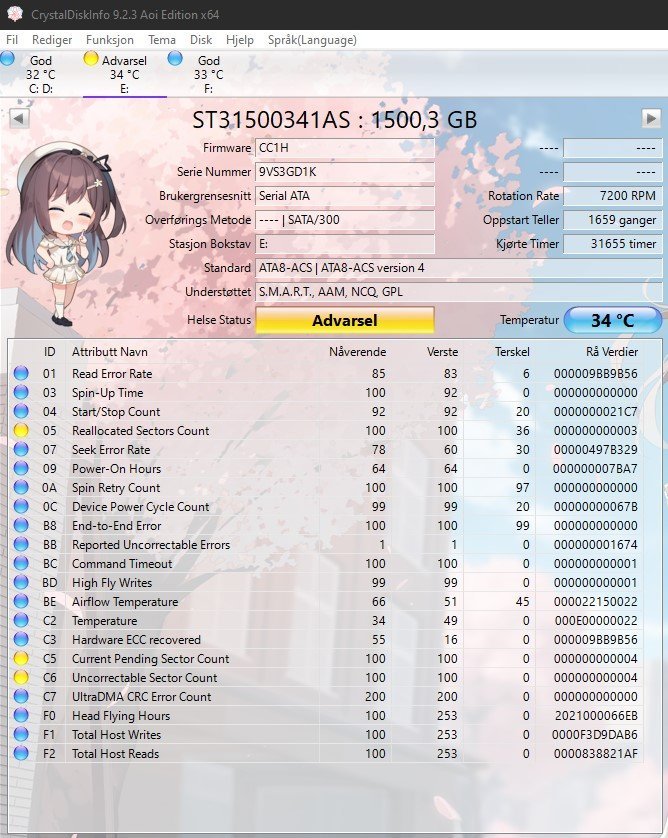Click the yellow icon for Current Pending Sector Count
This screenshot has height=838, width=668.
click(x=21, y=658)
